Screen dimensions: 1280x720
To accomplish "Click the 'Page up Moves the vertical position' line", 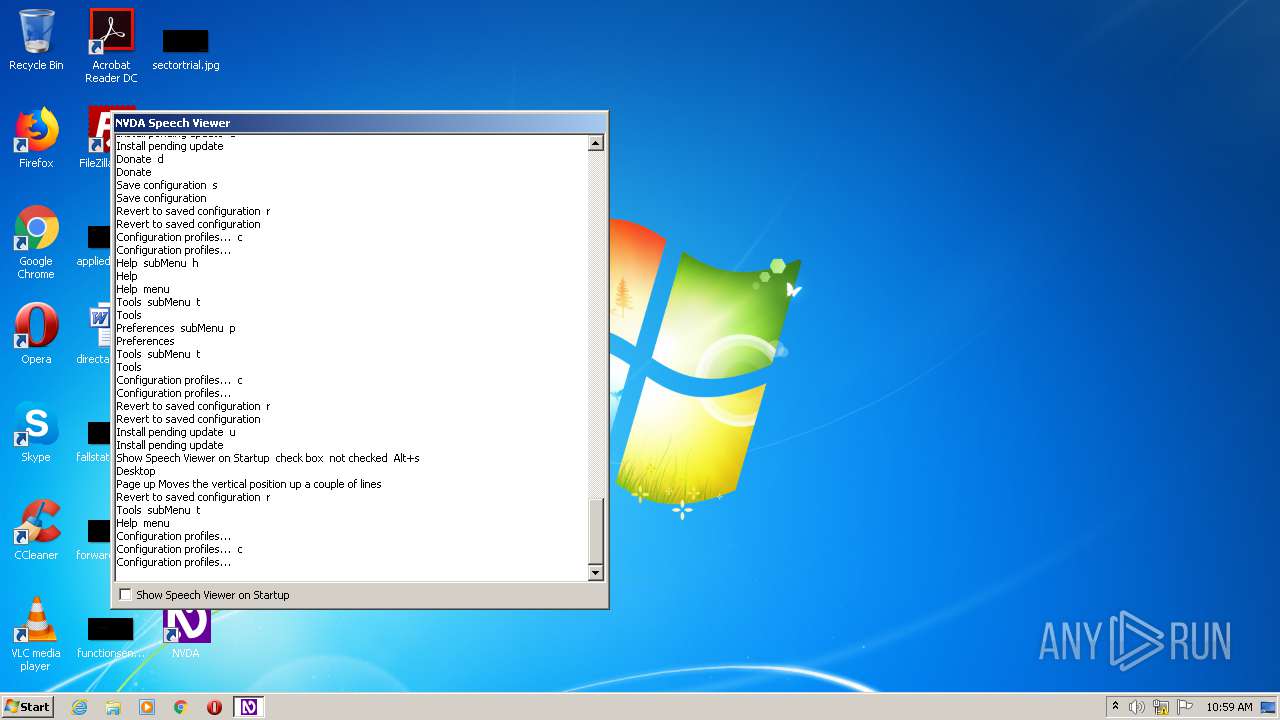I will pyautogui.click(x=249, y=484).
